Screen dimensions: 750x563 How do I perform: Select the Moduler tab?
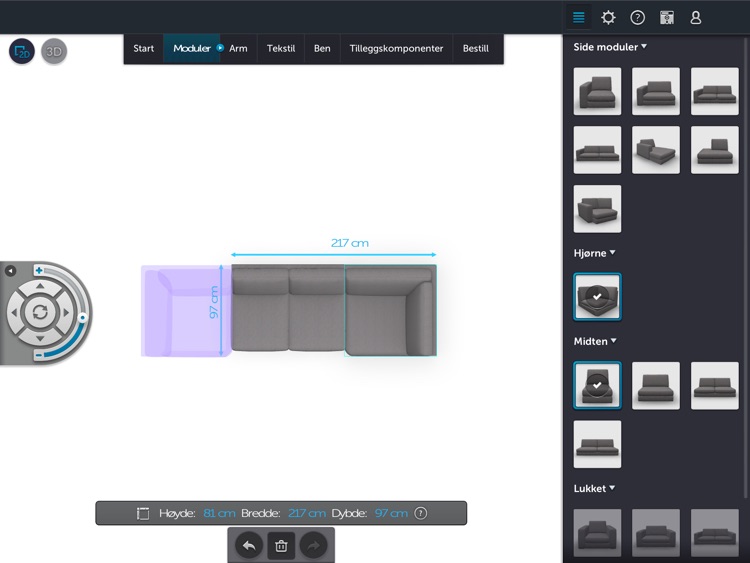click(192, 48)
